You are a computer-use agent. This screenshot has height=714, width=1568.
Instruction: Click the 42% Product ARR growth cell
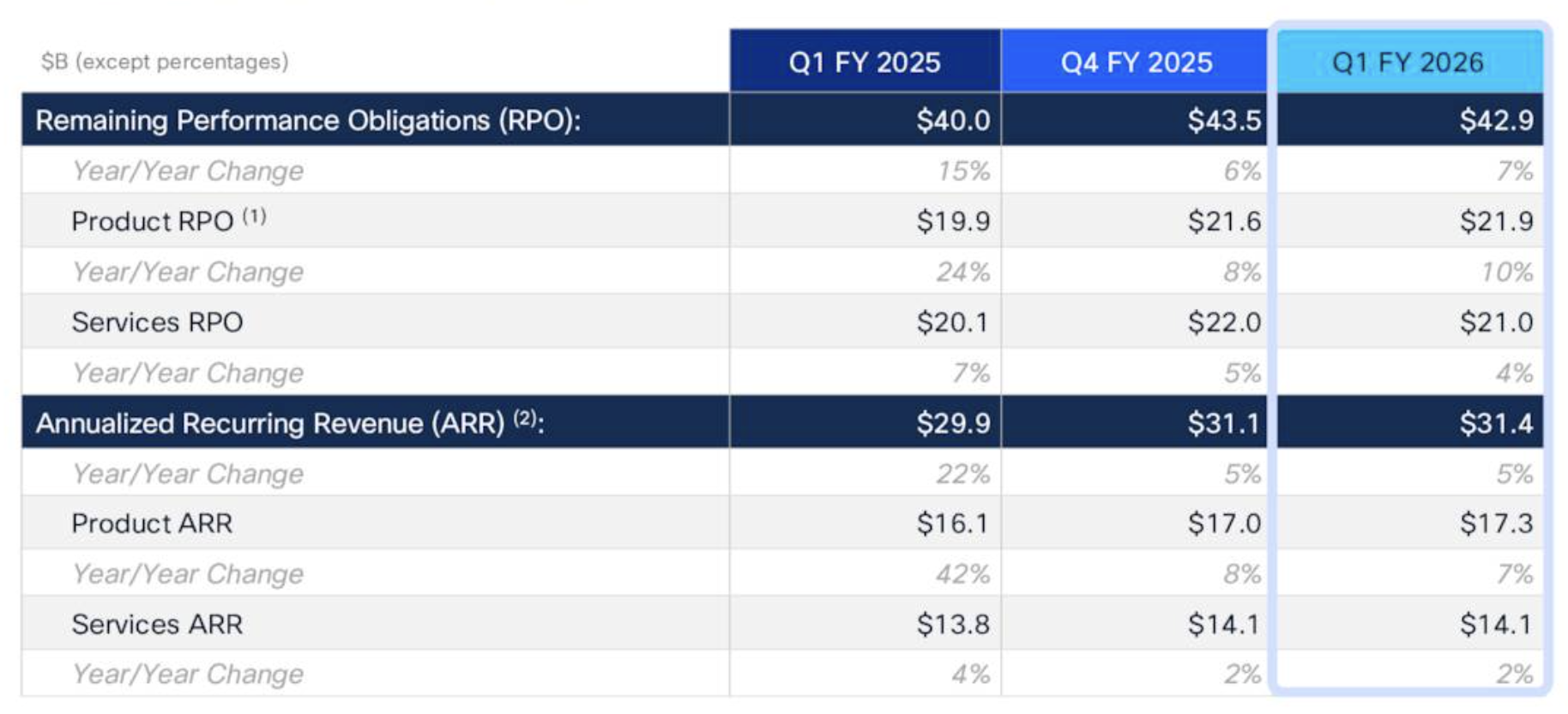tap(962, 574)
